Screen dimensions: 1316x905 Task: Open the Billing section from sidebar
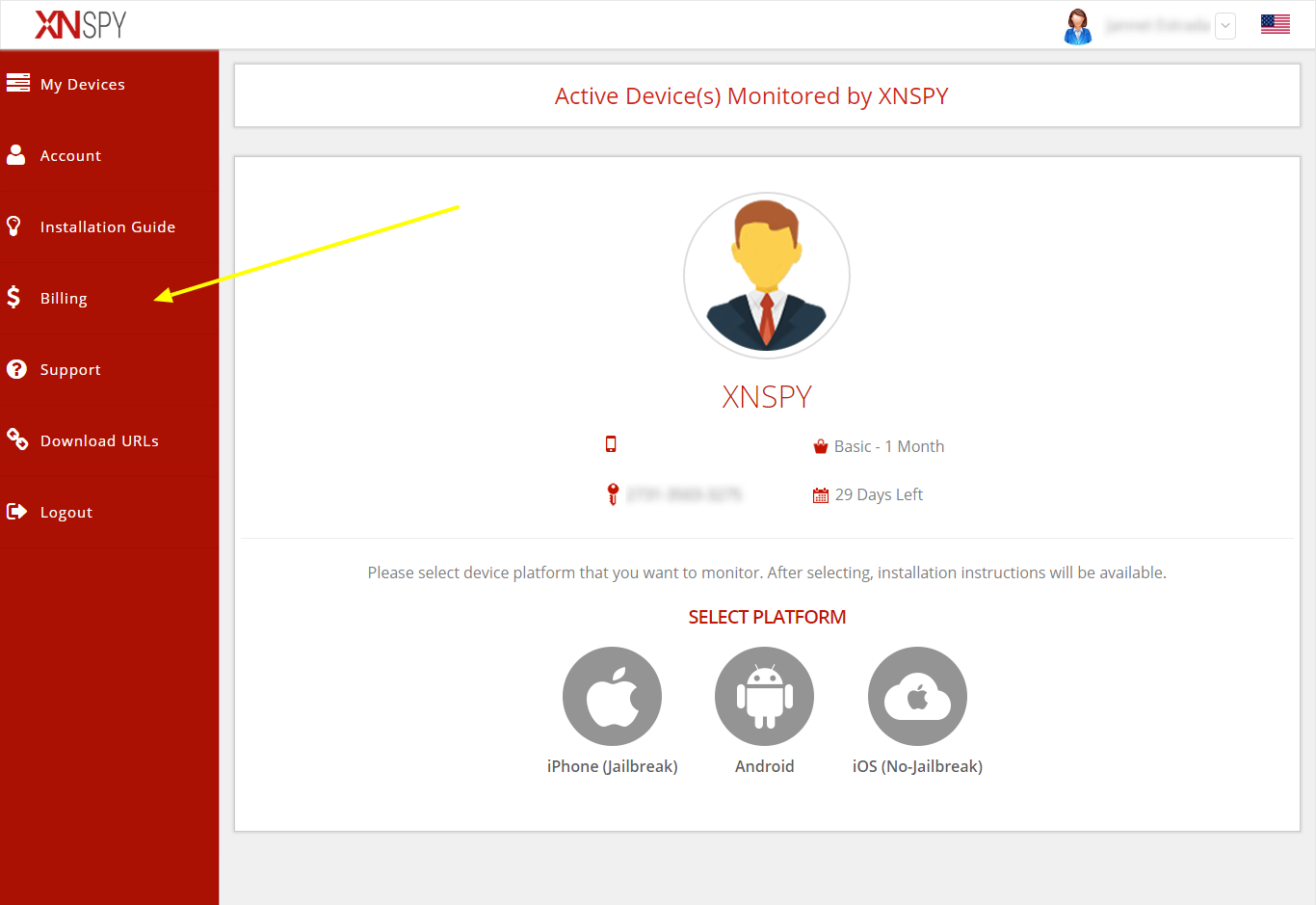tap(64, 298)
